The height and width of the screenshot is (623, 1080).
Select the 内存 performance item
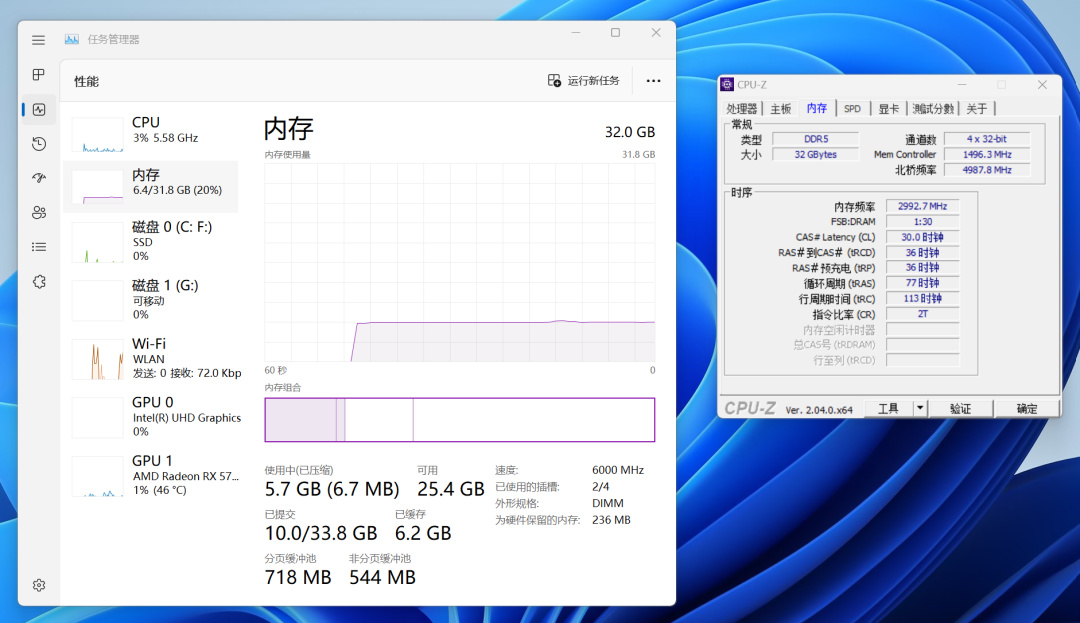(151, 187)
